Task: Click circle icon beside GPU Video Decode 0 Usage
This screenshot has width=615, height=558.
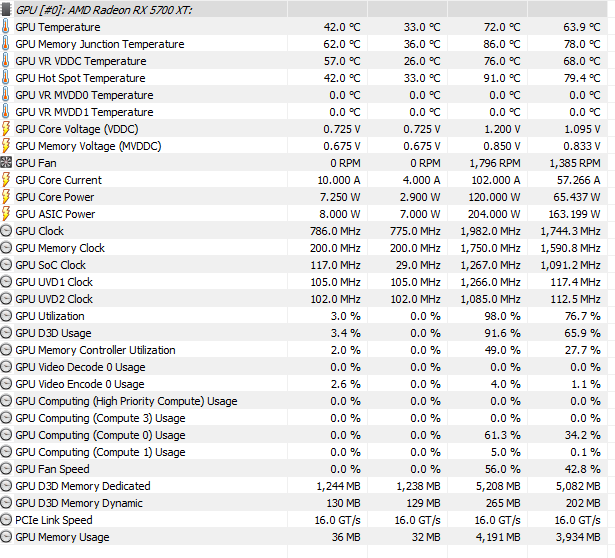Action: [6, 367]
